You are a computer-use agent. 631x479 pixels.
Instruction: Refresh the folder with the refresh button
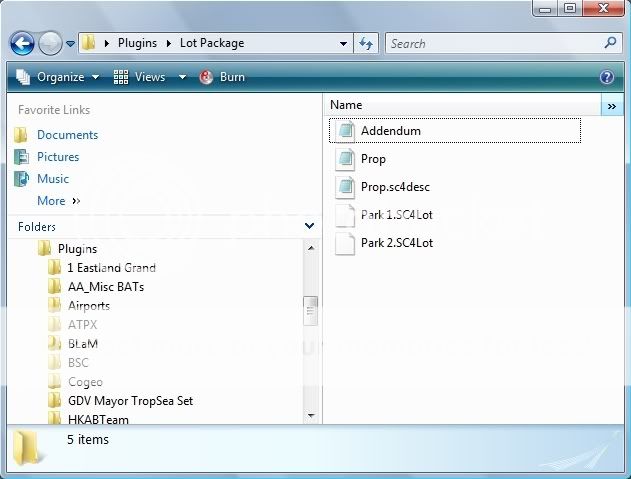(366, 43)
